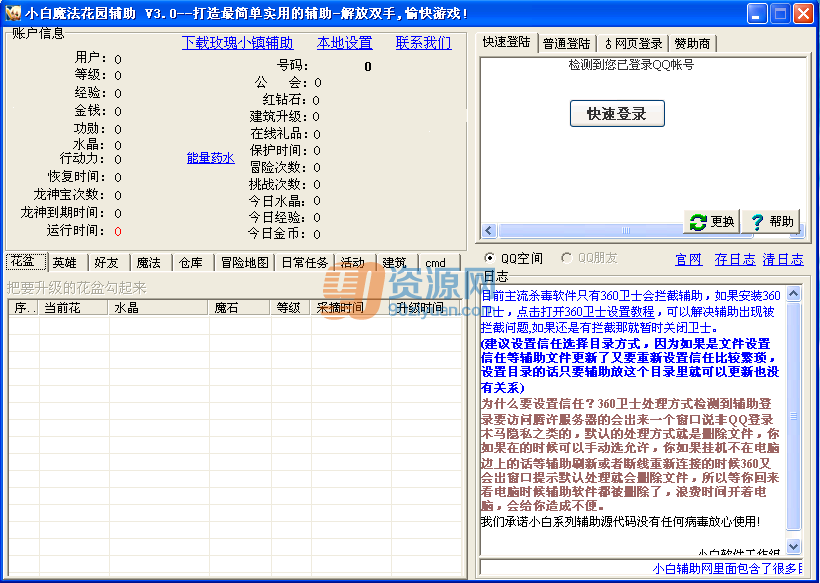
Task: Click the 等级 column header
Action: (290, 307)
